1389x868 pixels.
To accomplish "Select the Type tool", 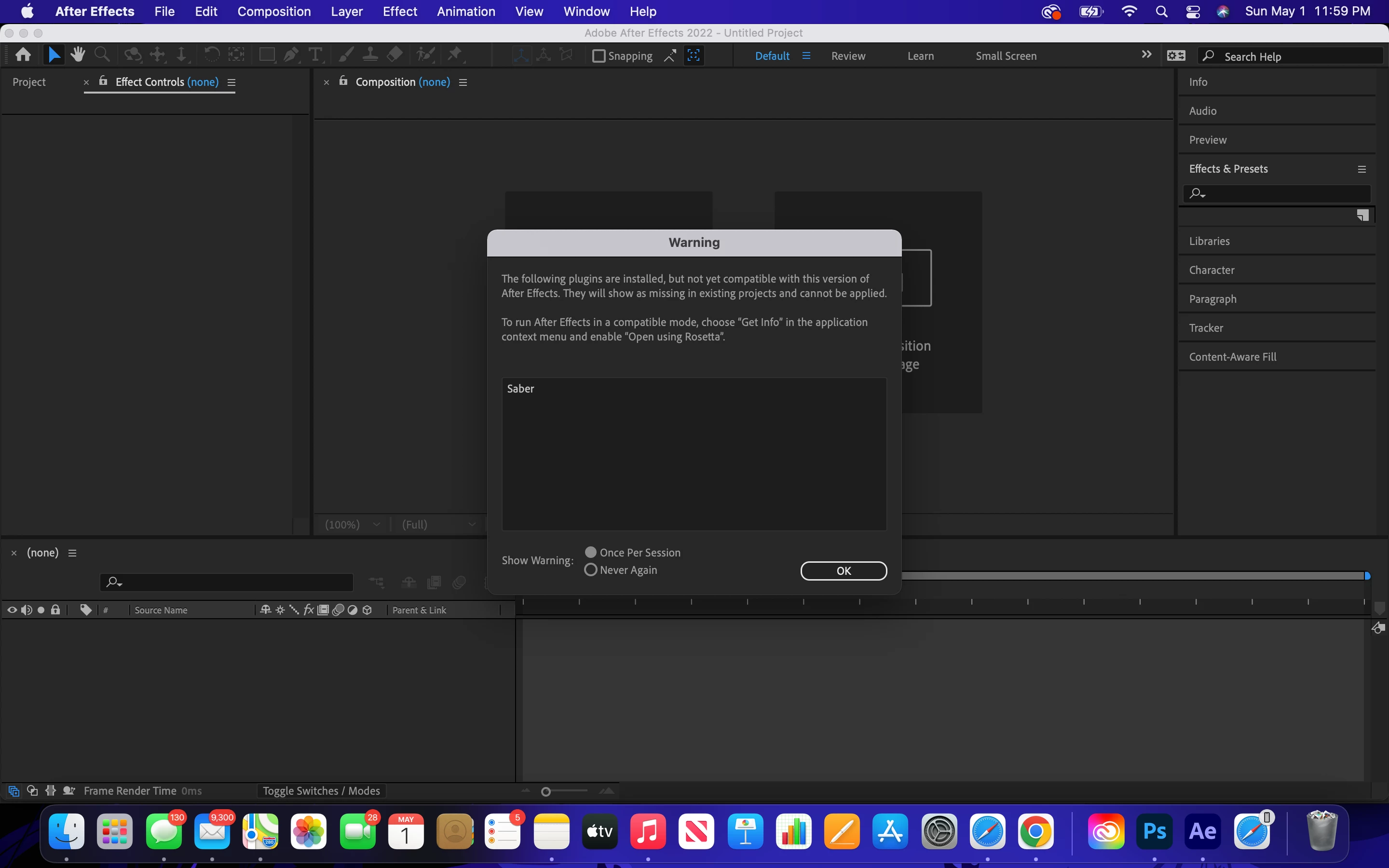I will 315,55.
